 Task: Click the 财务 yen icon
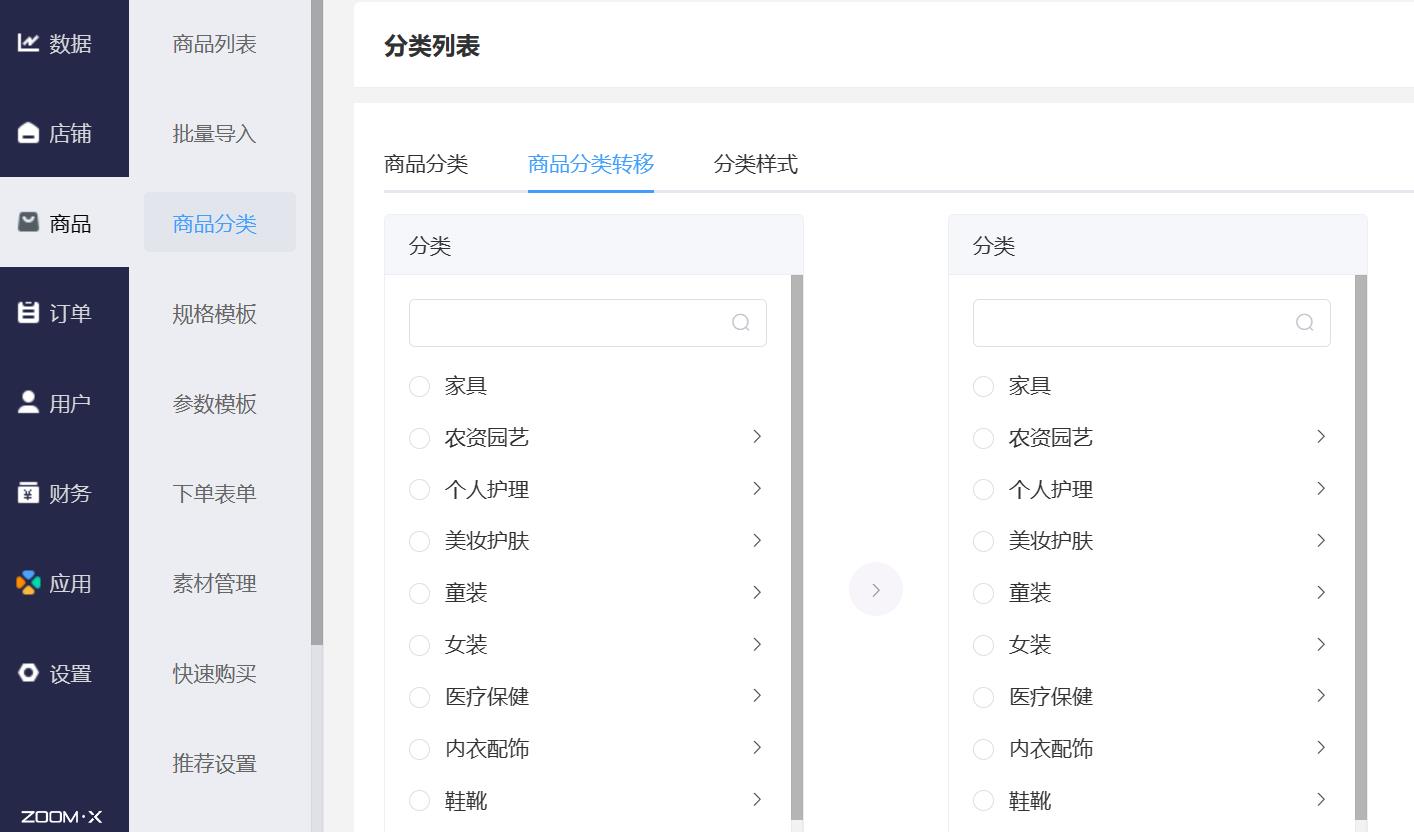click(x=28, y=492)
